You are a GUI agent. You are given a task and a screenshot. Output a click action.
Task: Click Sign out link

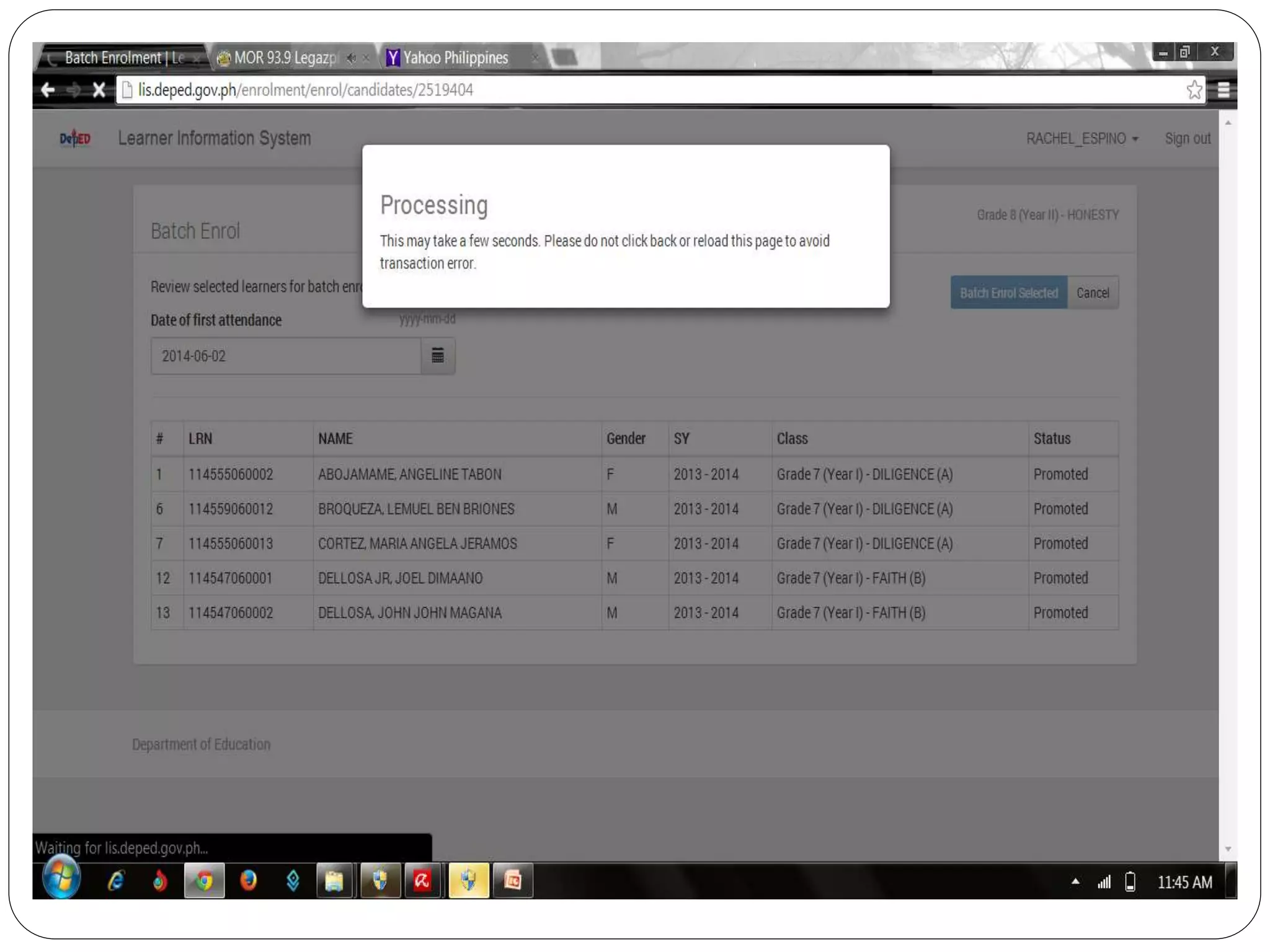[1187, 139]
